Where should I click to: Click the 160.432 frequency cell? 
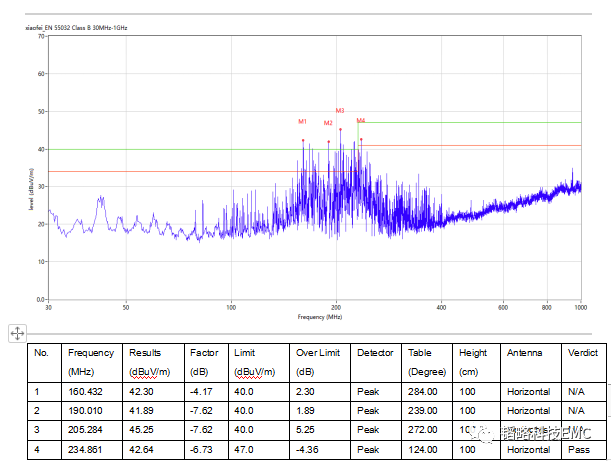(86, 392)
